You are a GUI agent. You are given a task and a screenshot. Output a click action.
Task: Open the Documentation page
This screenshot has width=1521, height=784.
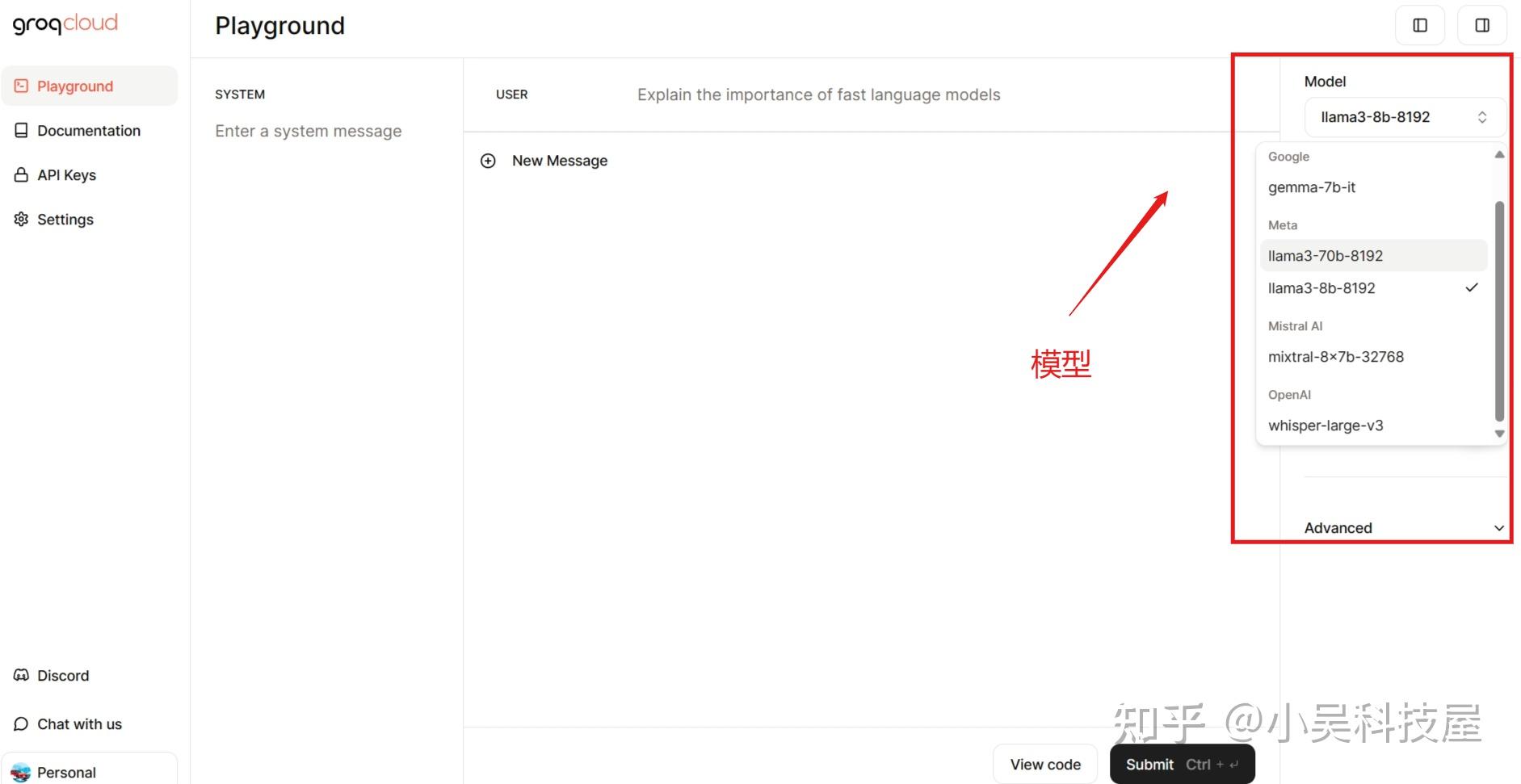pos(90,131)
